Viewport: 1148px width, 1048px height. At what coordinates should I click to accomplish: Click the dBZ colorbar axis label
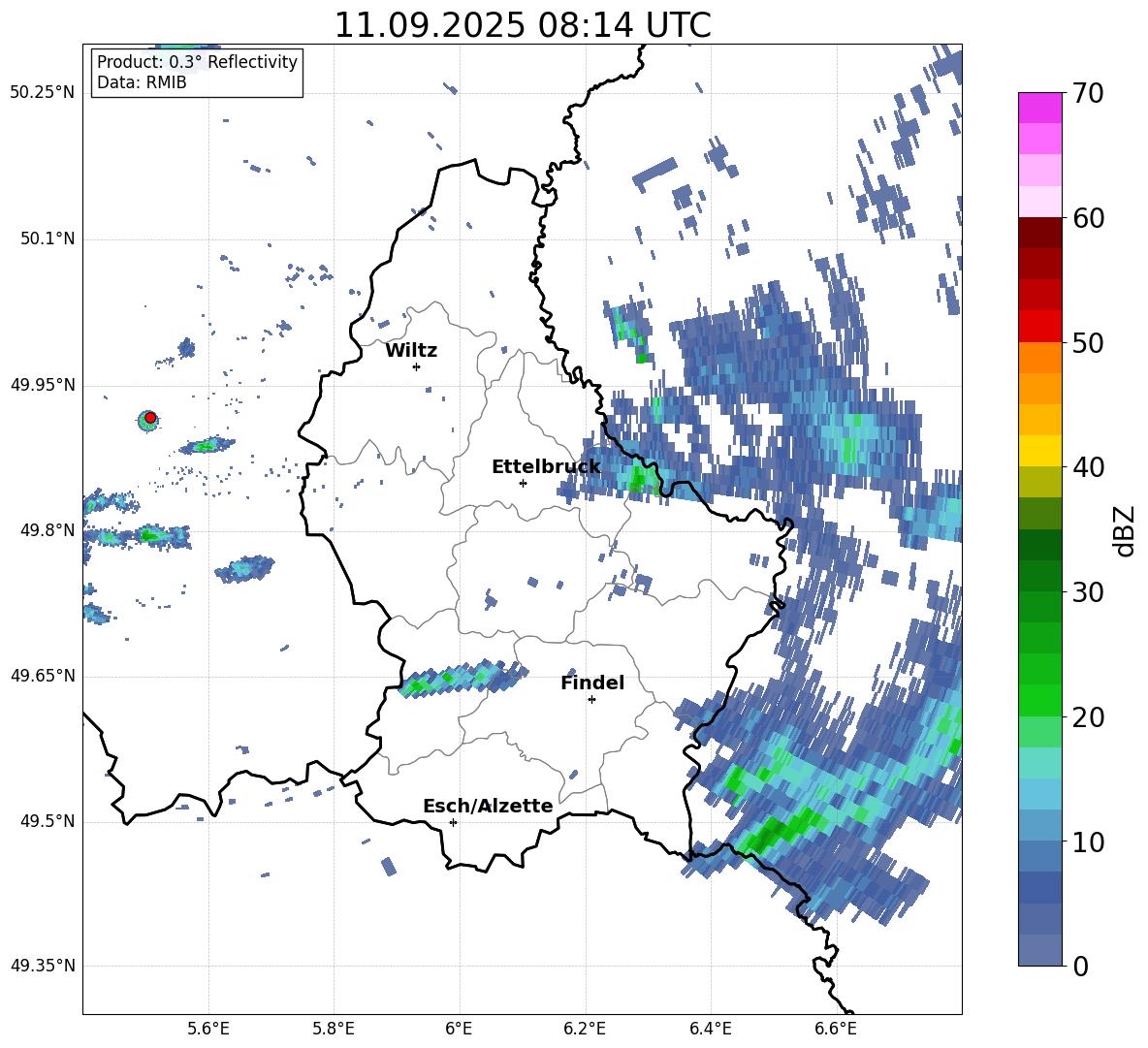(1126, 530)
